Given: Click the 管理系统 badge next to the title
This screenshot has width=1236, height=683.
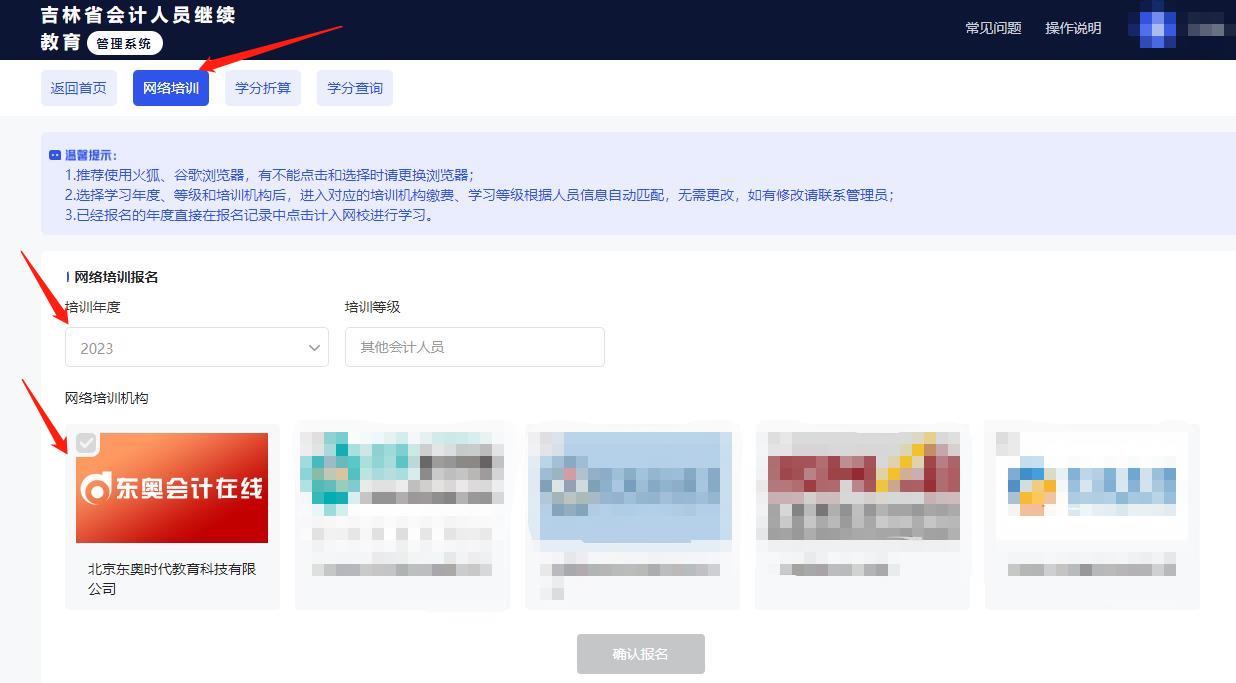Looking at the screenshot, I should [124, 43].
